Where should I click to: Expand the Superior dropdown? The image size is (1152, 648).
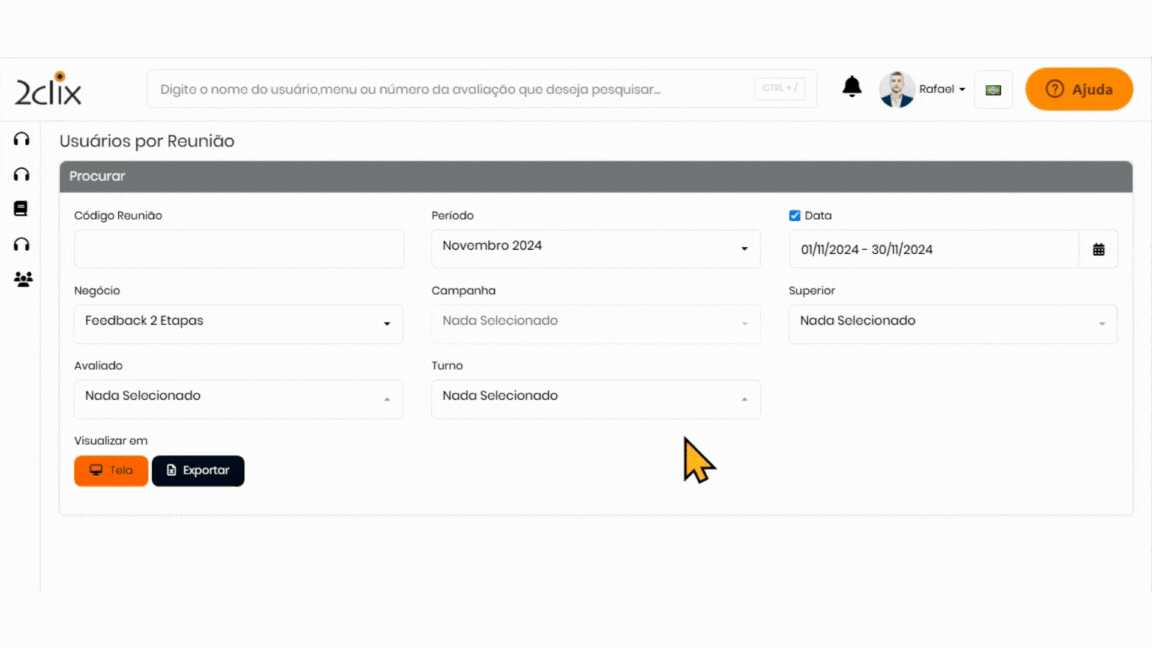pyautogui.click(x=952, y=322)
